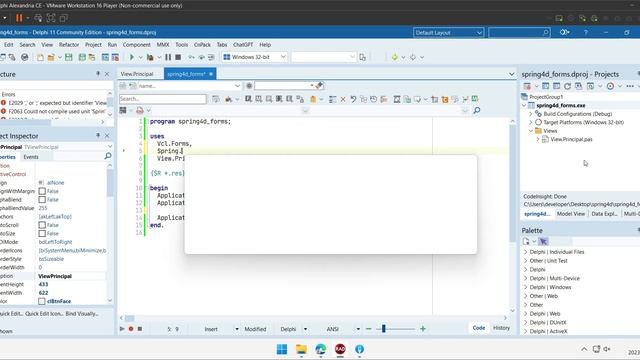Click the Stop program square in main toolbar
Viewport: 640px width, 360px height.
click(x=178, y=57)
